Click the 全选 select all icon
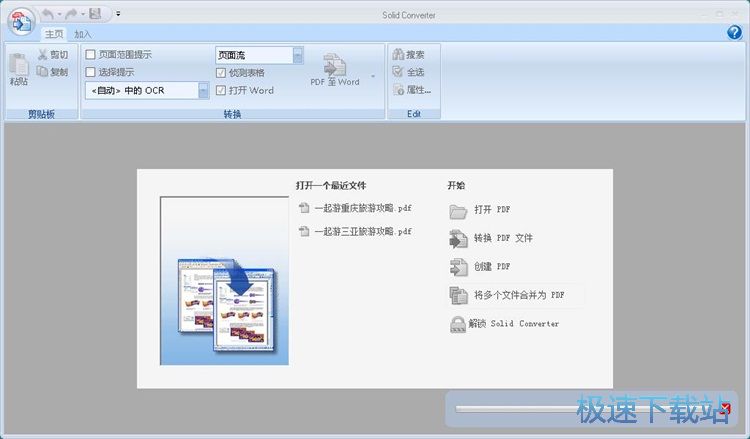This screenshot has width=750, height=439. click(398, 72)
